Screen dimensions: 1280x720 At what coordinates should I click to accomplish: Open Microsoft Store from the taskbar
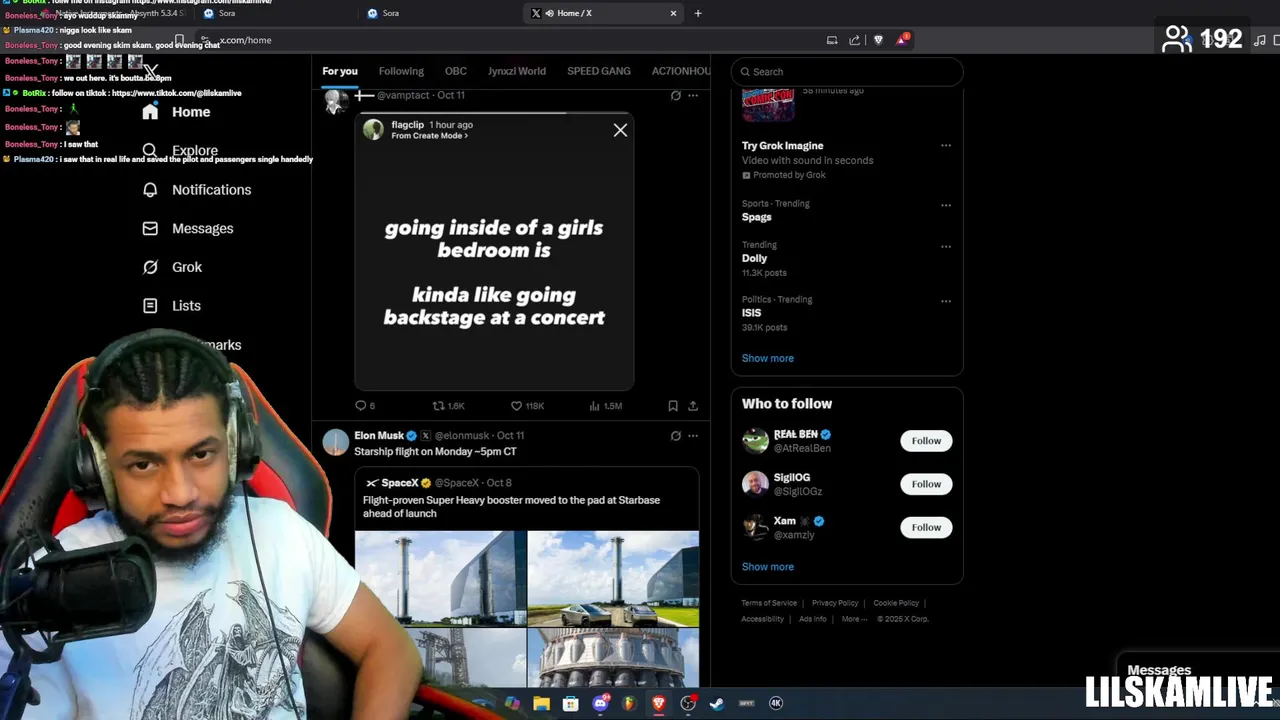click(x=570, y=704)
